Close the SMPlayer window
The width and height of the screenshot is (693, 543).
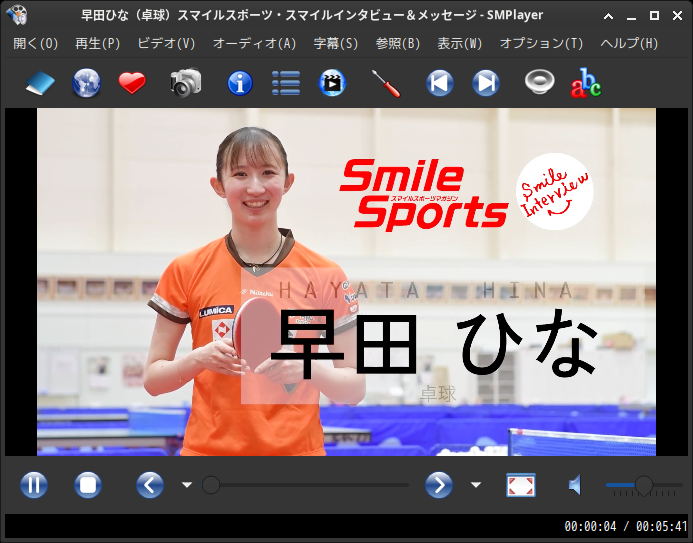pyautogui.click(x=678, y=16)
